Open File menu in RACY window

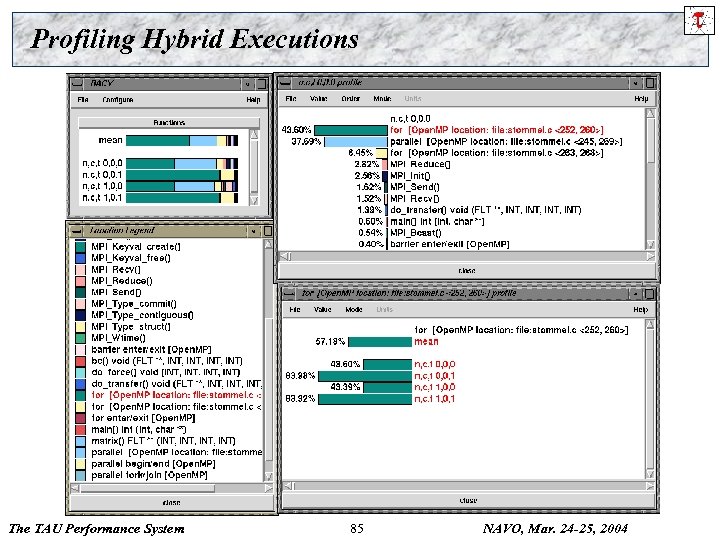(83, 99)
